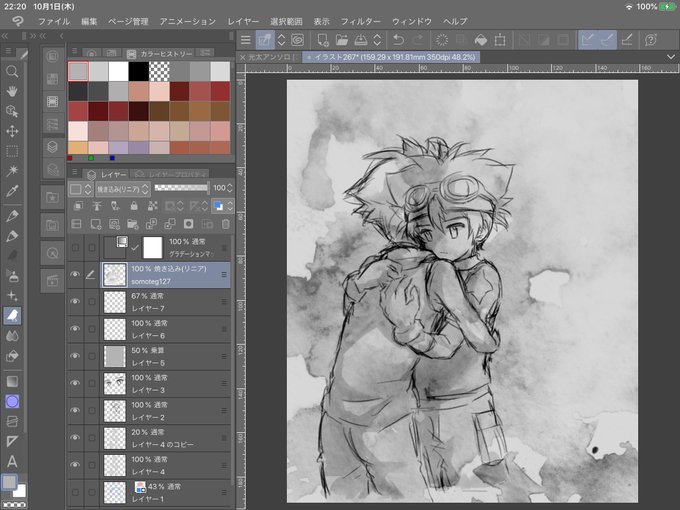Select the Gradient tool

(12, 381)
